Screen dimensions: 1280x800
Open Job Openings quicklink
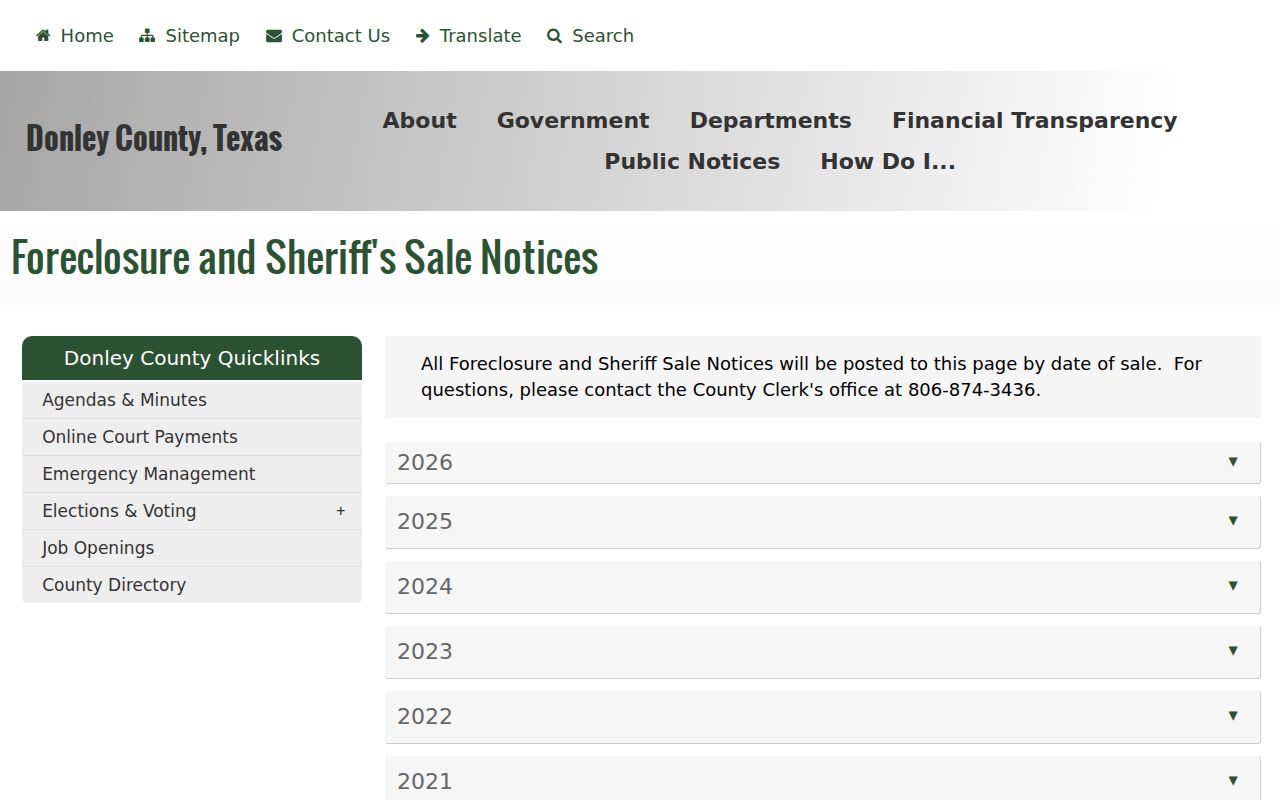click(x=192, y=548)
